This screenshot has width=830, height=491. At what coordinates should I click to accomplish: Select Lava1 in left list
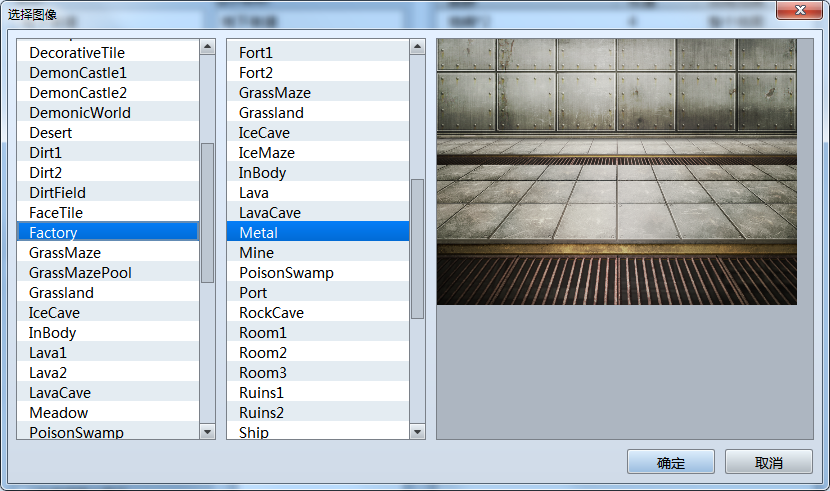click(108, 353)
